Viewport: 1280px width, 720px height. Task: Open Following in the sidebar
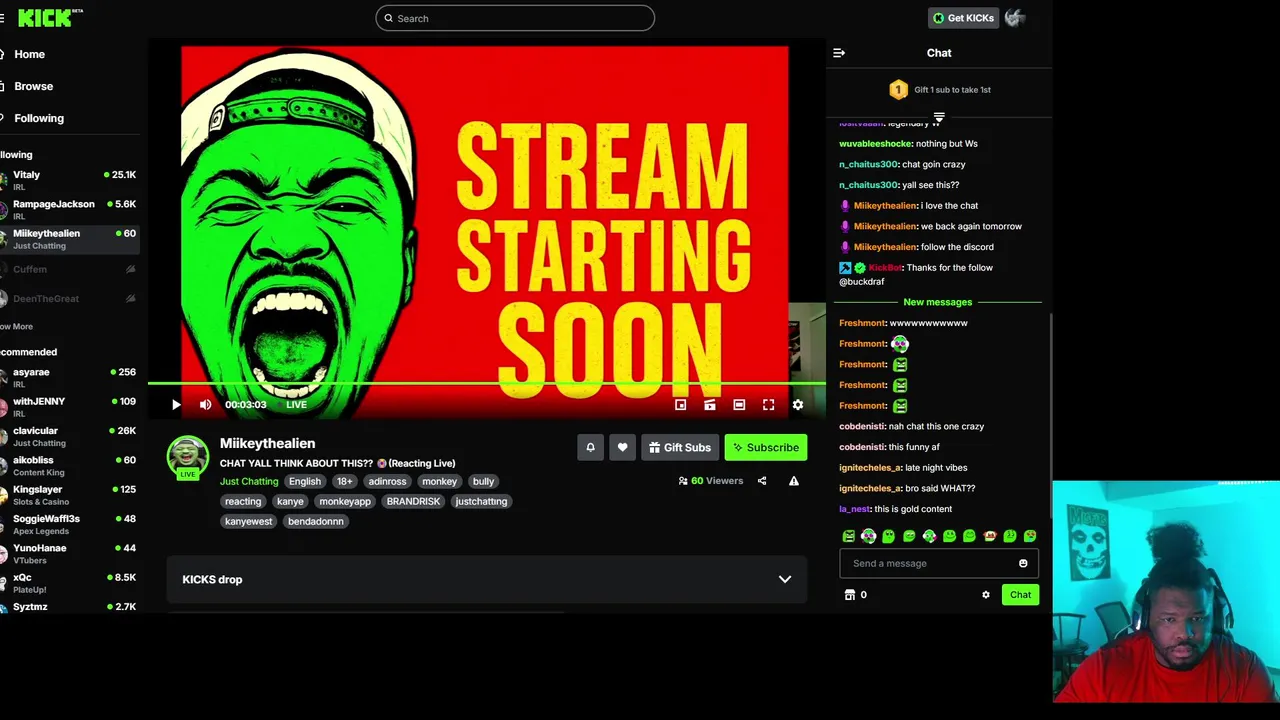pos(38,118)
